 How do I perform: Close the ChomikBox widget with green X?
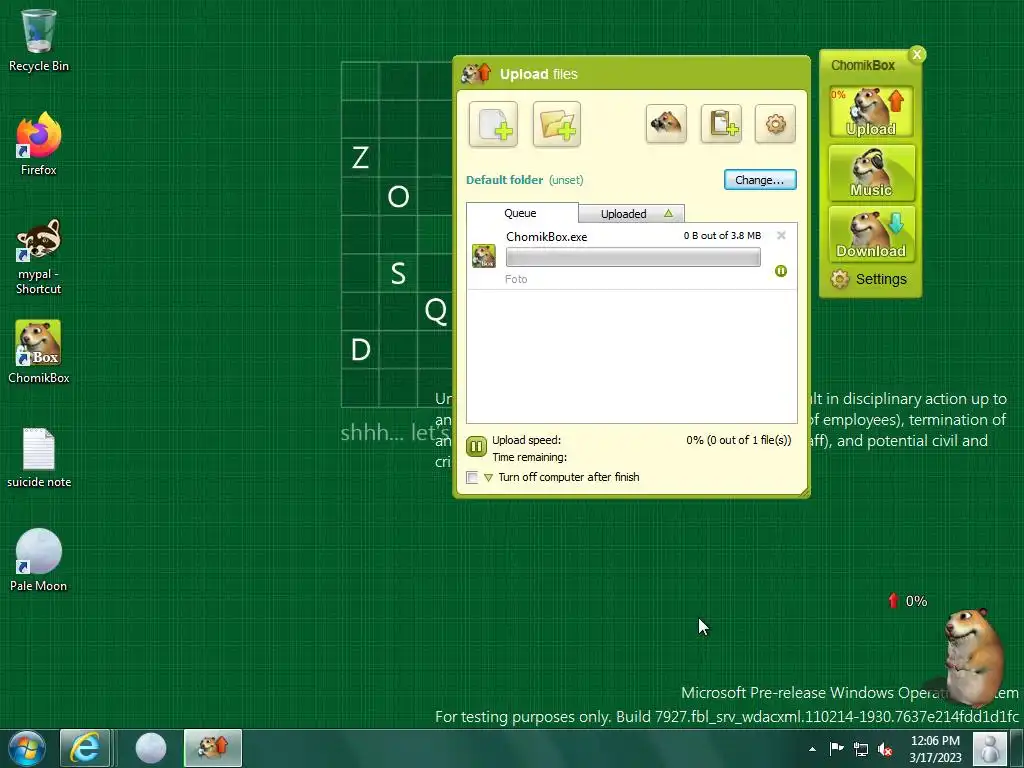[x=917, y=54]
